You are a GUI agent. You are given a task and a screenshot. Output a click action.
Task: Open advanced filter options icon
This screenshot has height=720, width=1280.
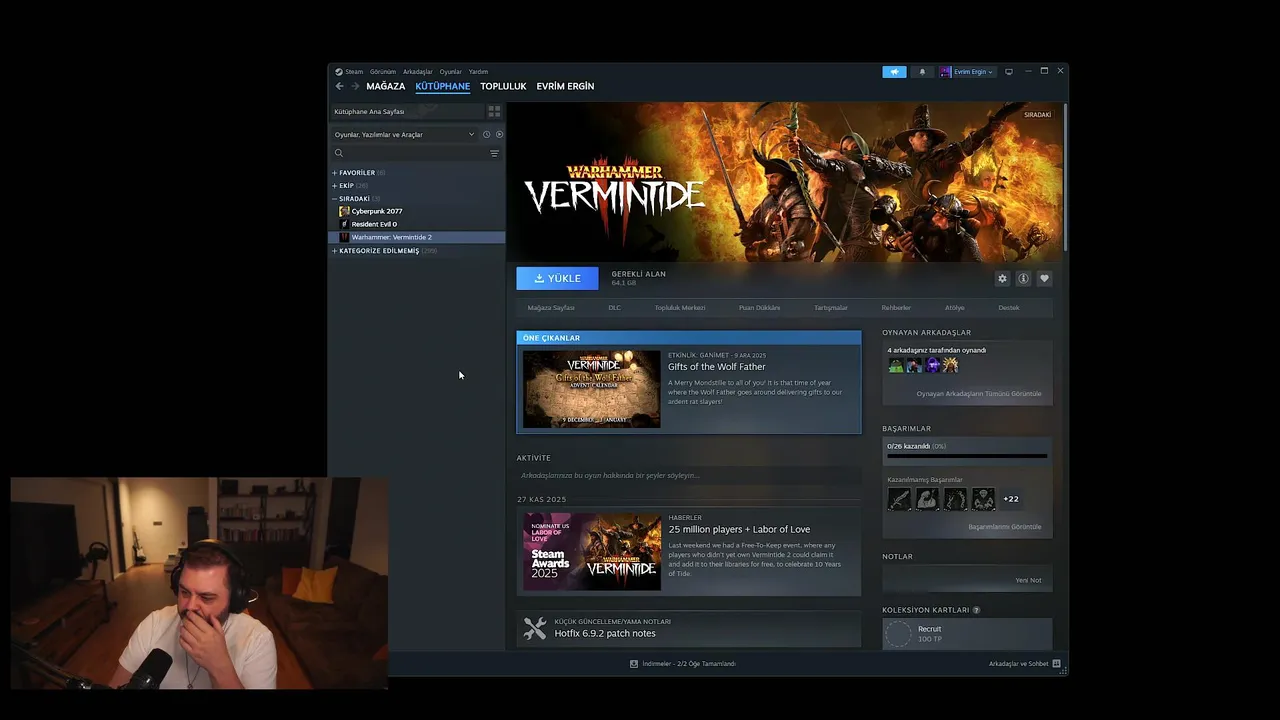point(494,153)
